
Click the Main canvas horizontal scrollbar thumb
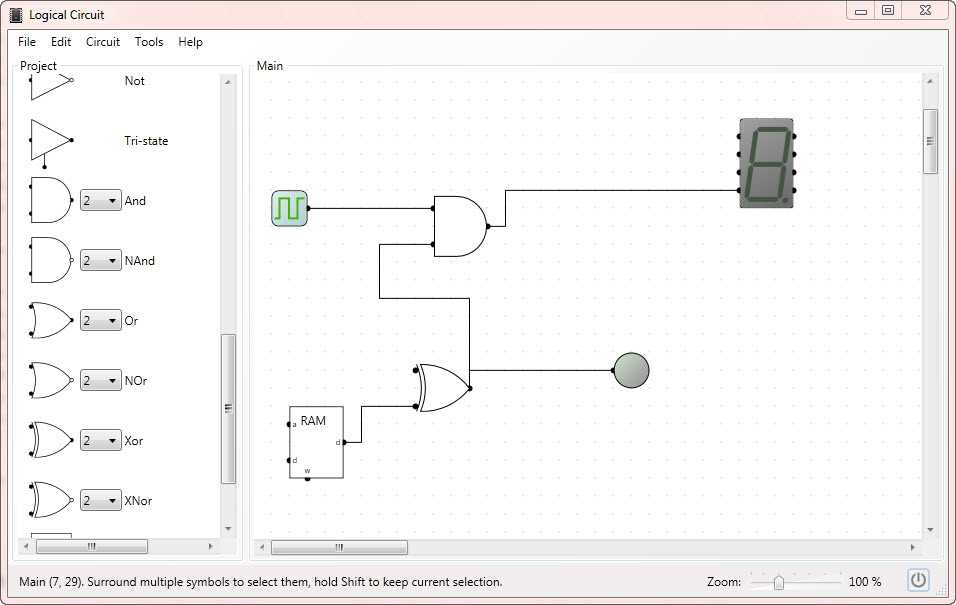click(339, 547)
